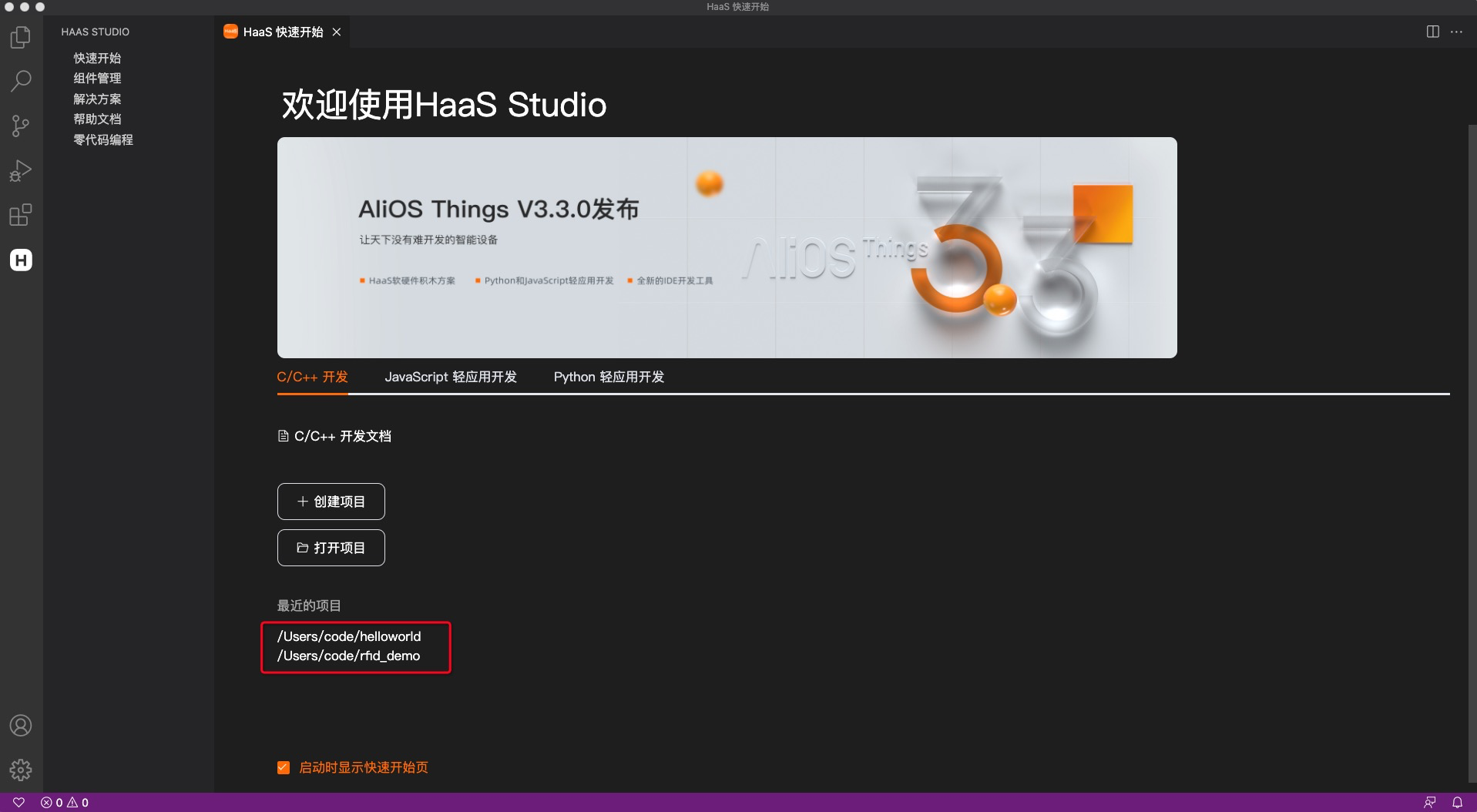Screen dimensions: 1477x812
Task: Open errors and warnings status indicator
Action: click(65, 802)
